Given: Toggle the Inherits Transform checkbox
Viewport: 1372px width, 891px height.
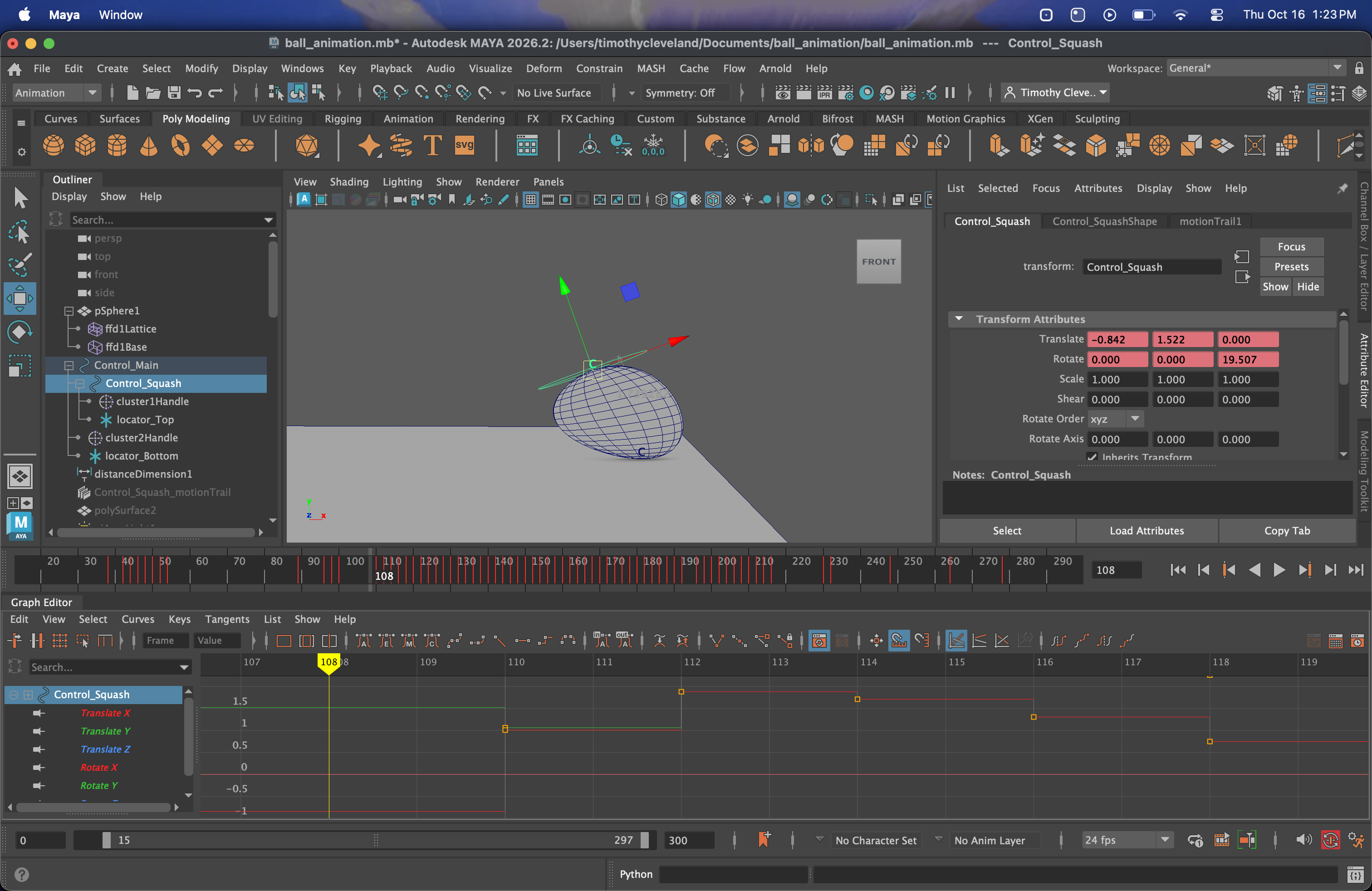Looking at the screenshot, I should coord(1091,457).
